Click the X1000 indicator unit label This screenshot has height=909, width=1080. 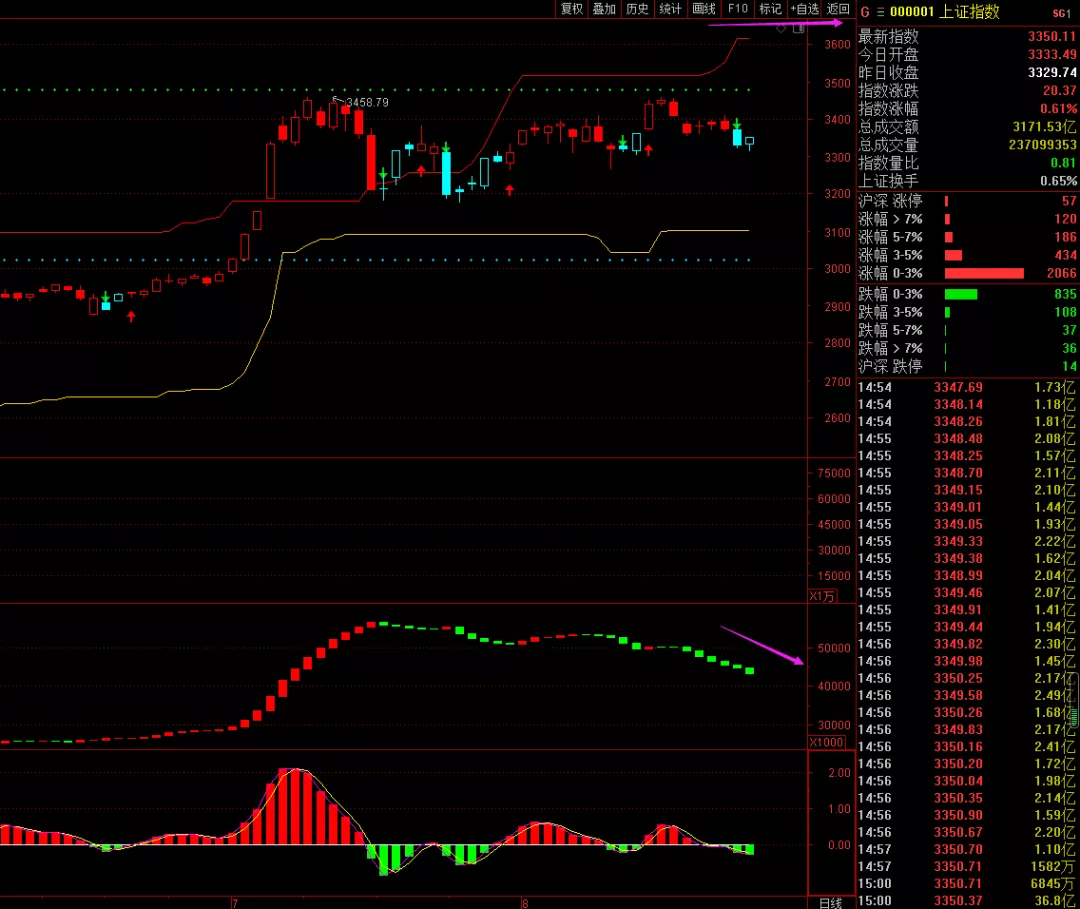click(x=825, y=742)
